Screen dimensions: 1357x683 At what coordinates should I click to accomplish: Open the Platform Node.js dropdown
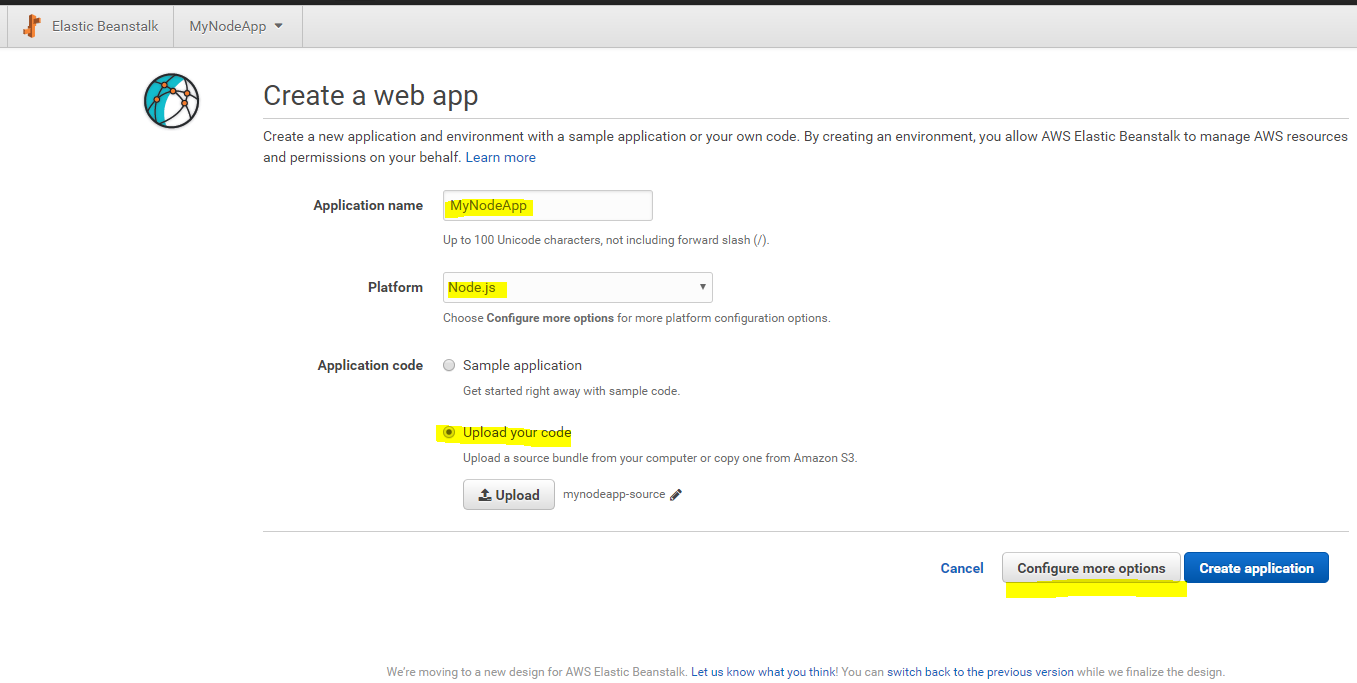pyautogui.click(x=578, y=288)
